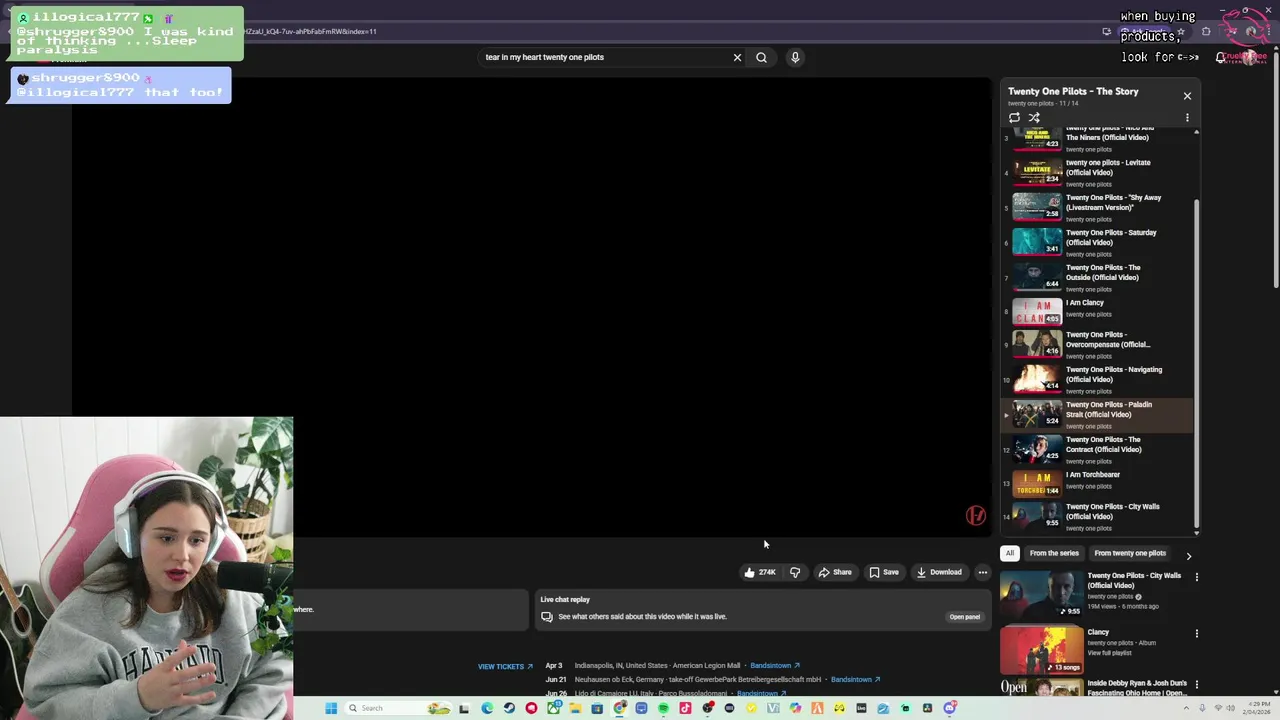Like the video with 274K thumbs up
1280x720 pixels.
(x=760, y=572)
